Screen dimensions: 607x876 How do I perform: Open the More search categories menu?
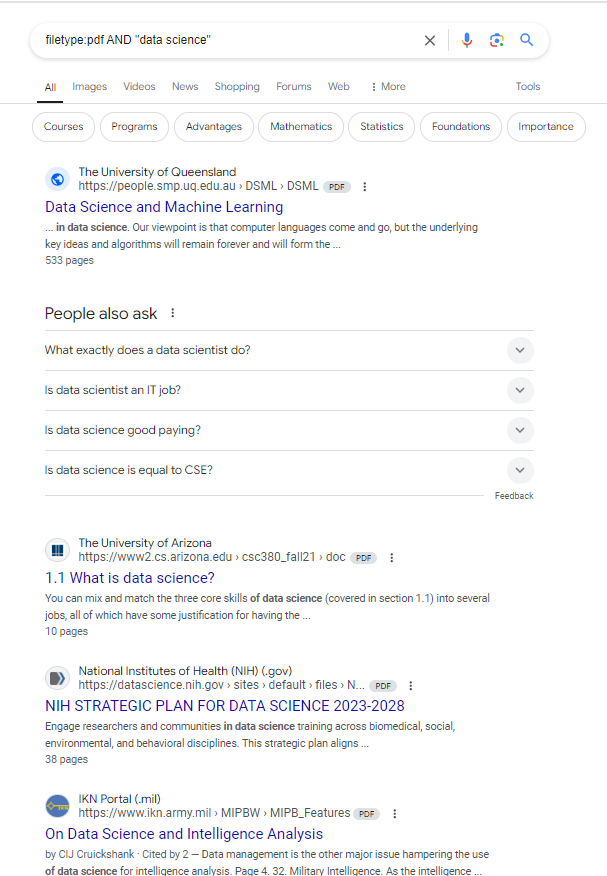(x=388, y=87)
